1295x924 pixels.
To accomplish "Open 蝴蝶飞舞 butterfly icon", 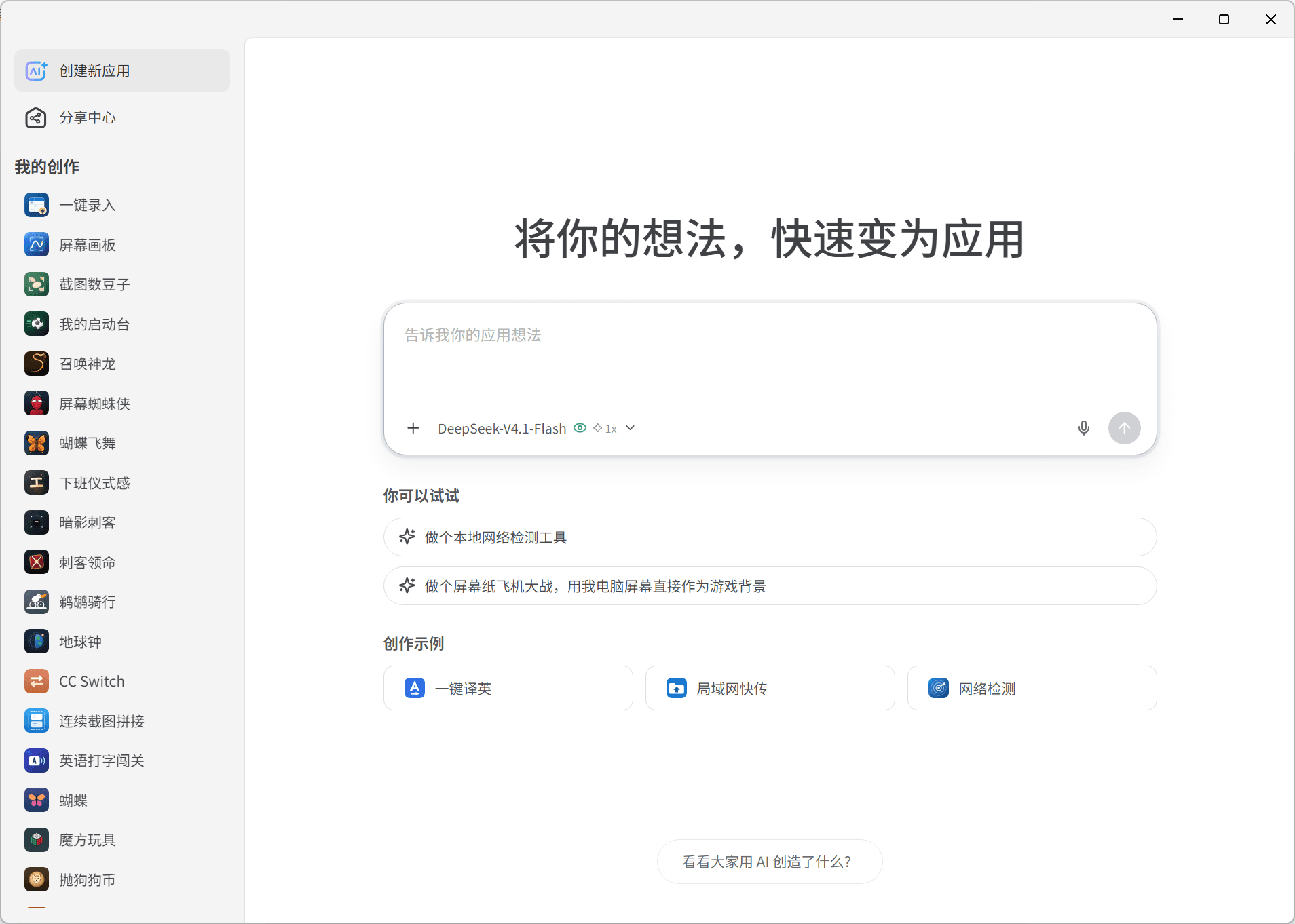I will (37, 443).
